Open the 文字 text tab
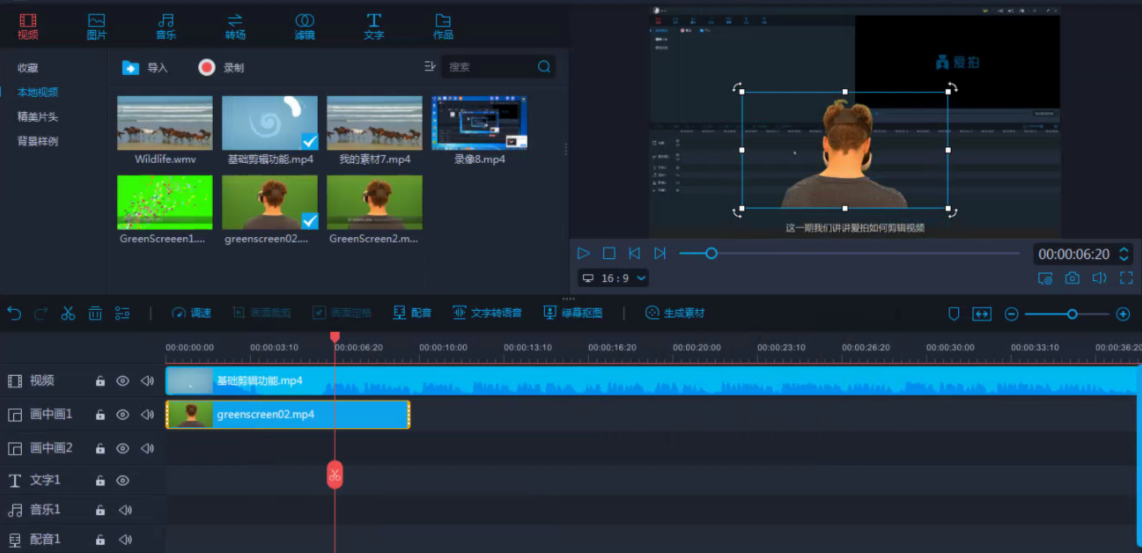This screenshot has height=553, width=1142. click(373, 26)
